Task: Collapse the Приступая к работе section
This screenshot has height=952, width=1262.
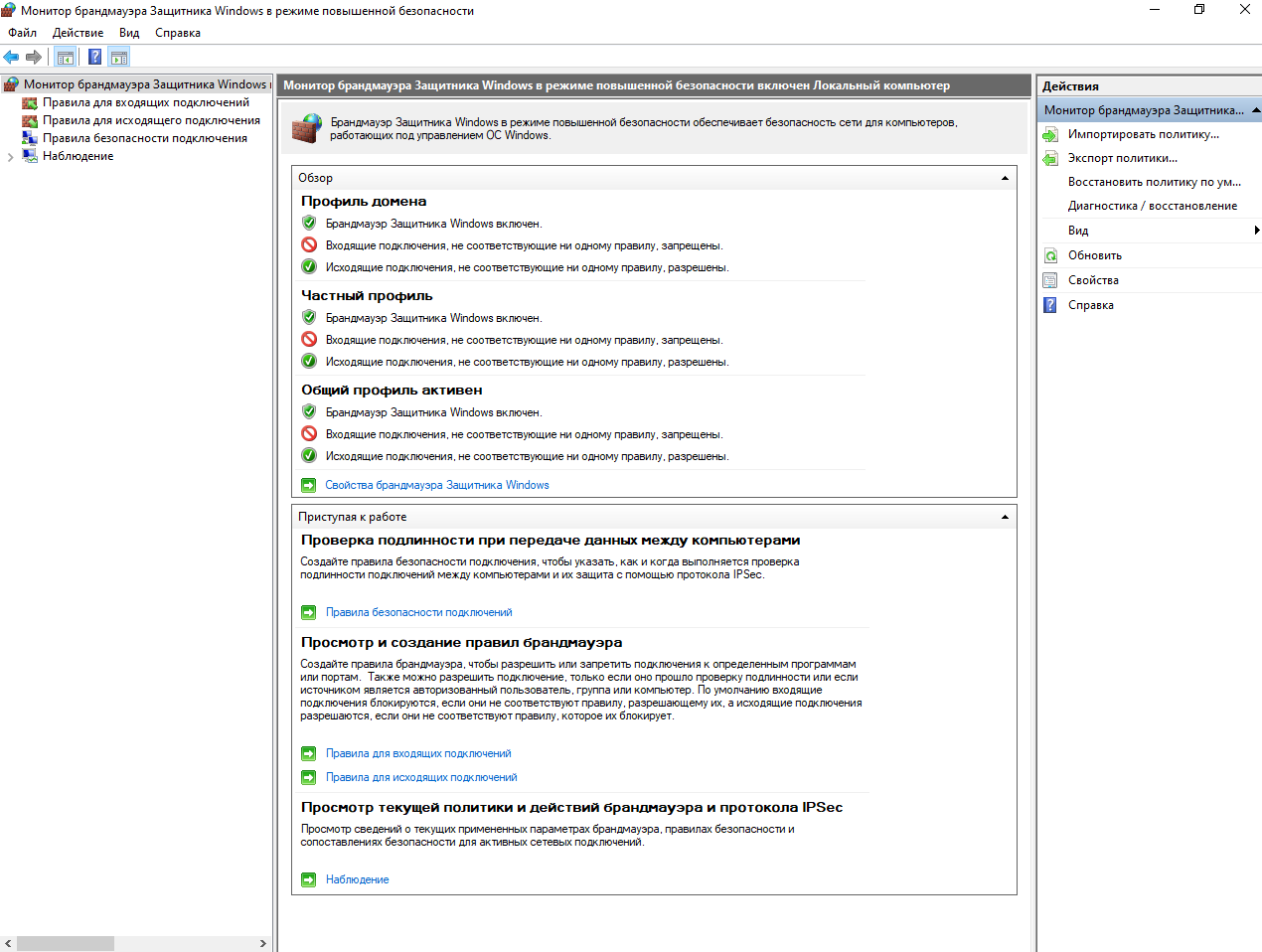Action: [x=1005, y=517]
